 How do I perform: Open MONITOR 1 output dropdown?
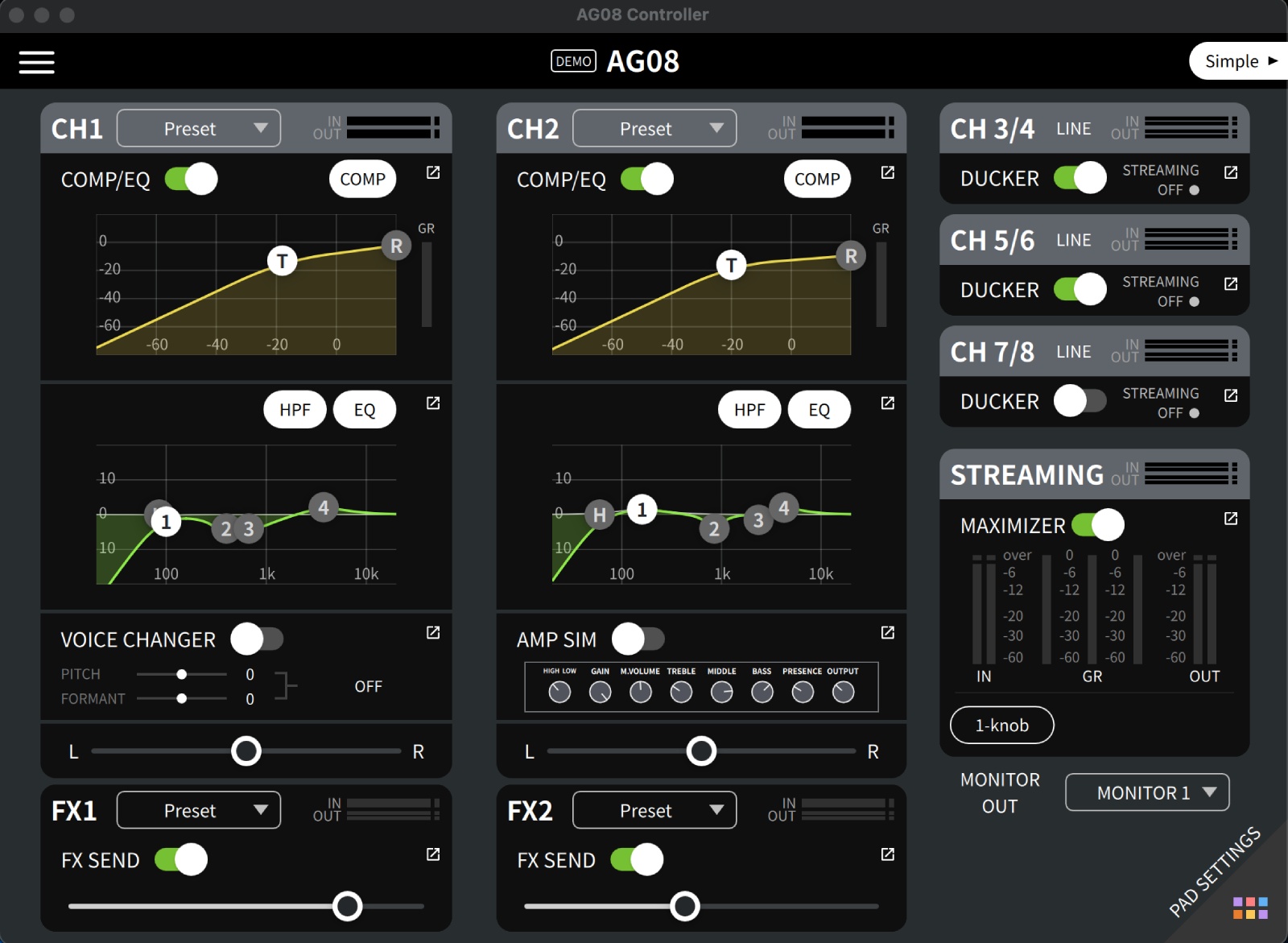(x=1147, y=792)
